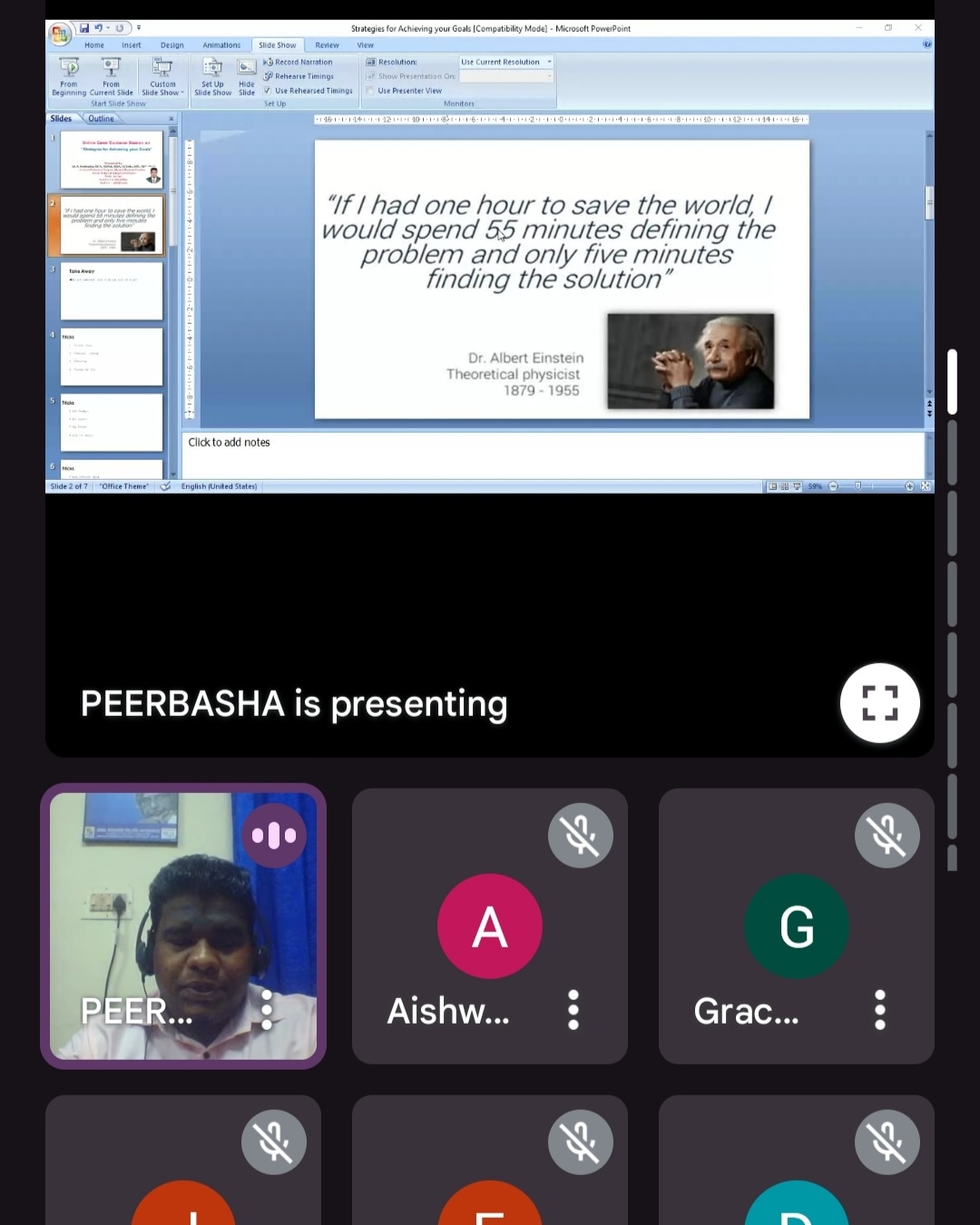Click Aishw... muted microphone indicator
The image size is (980, 1225).
[x=581, y=835]
